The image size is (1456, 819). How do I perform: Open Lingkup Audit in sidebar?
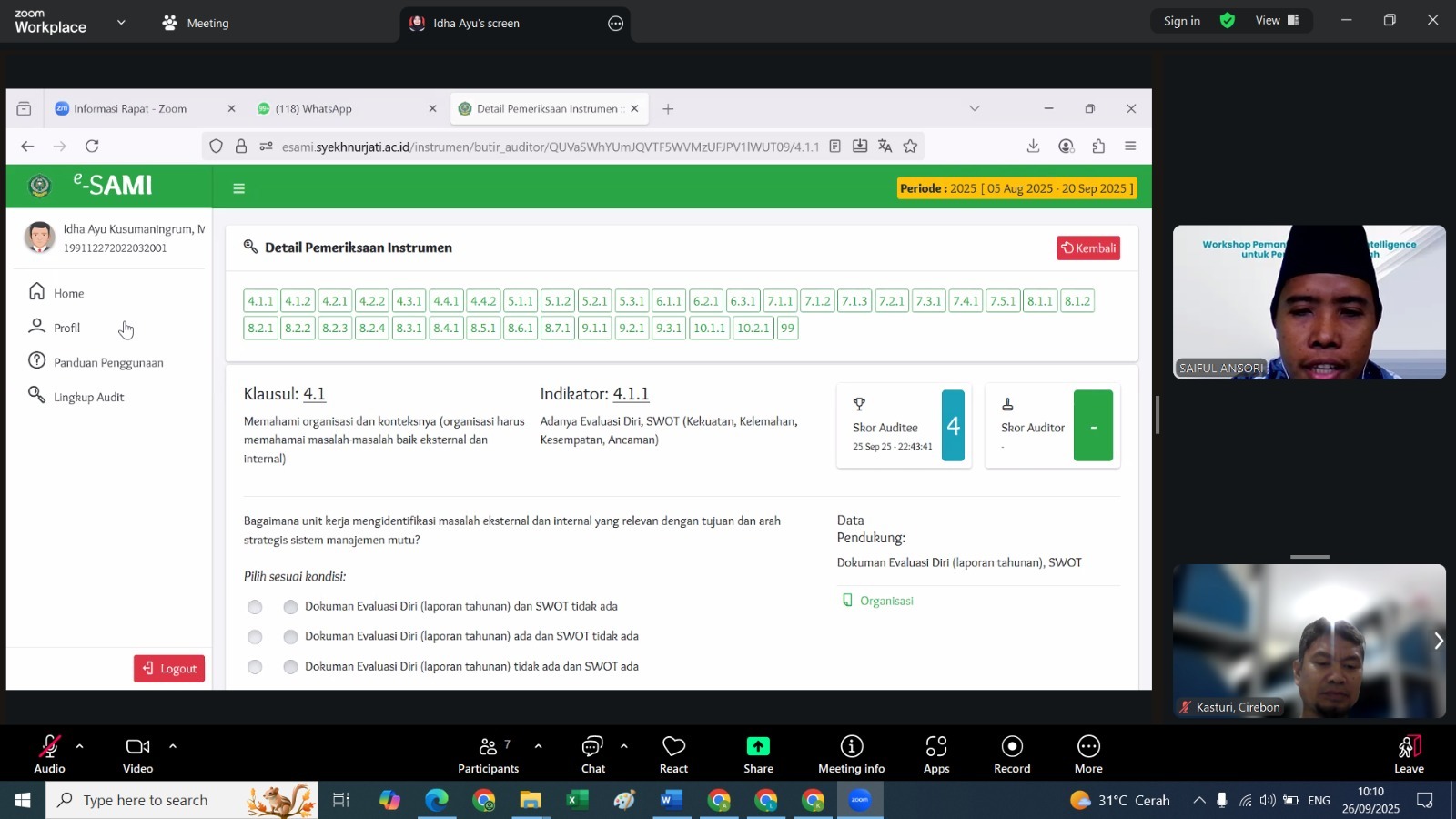tap(88, 398)
